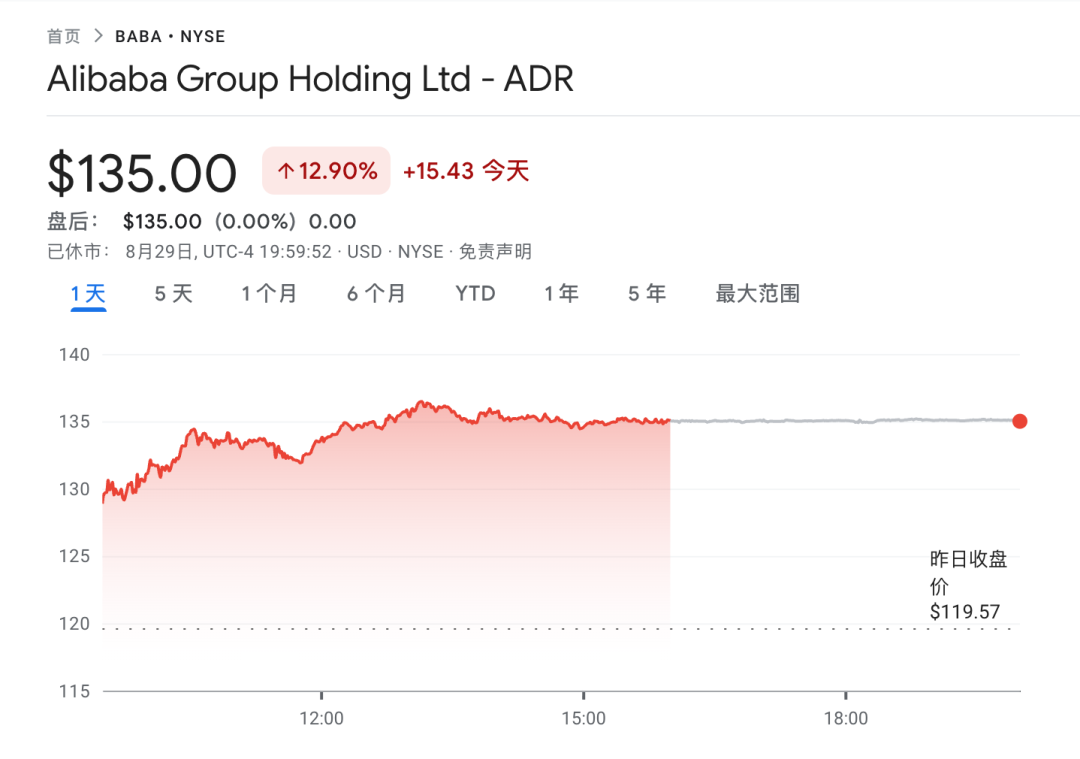1080x759 pixels.
Task: Open the BABA • NYSE breadcrumb
Action: pos(170,37)
